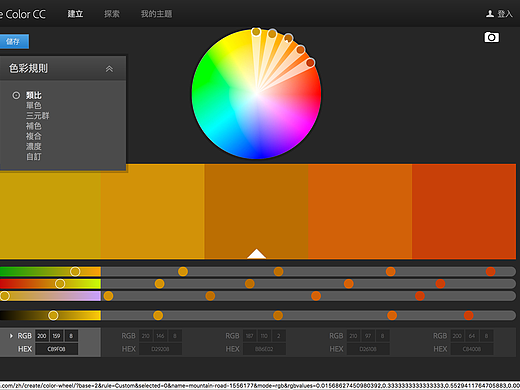The height and width of the screenshot is (390, 520).
Task: Click the G field showing 146
Action: (160, 336)
